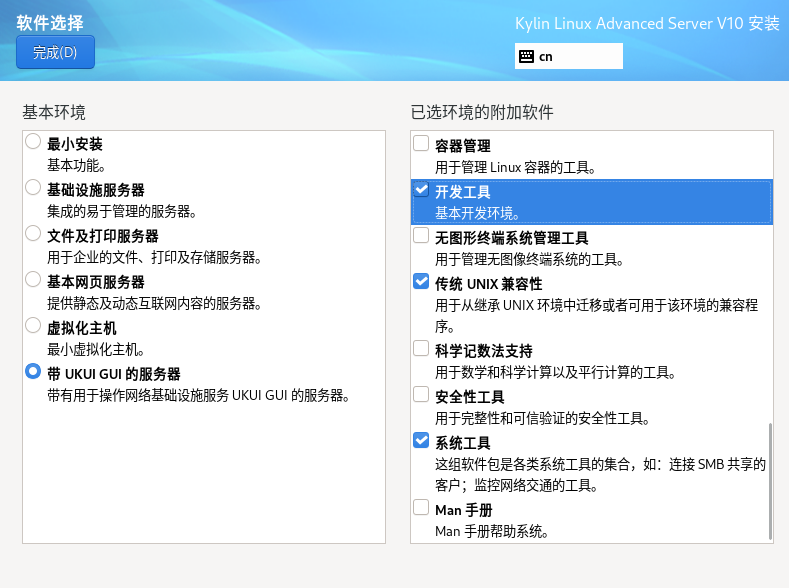The height and width of the screenshot is (588, 789).
Task: Click description 用于完整性和可信验证的安全性工具。
Action: (x=543, y=418)
